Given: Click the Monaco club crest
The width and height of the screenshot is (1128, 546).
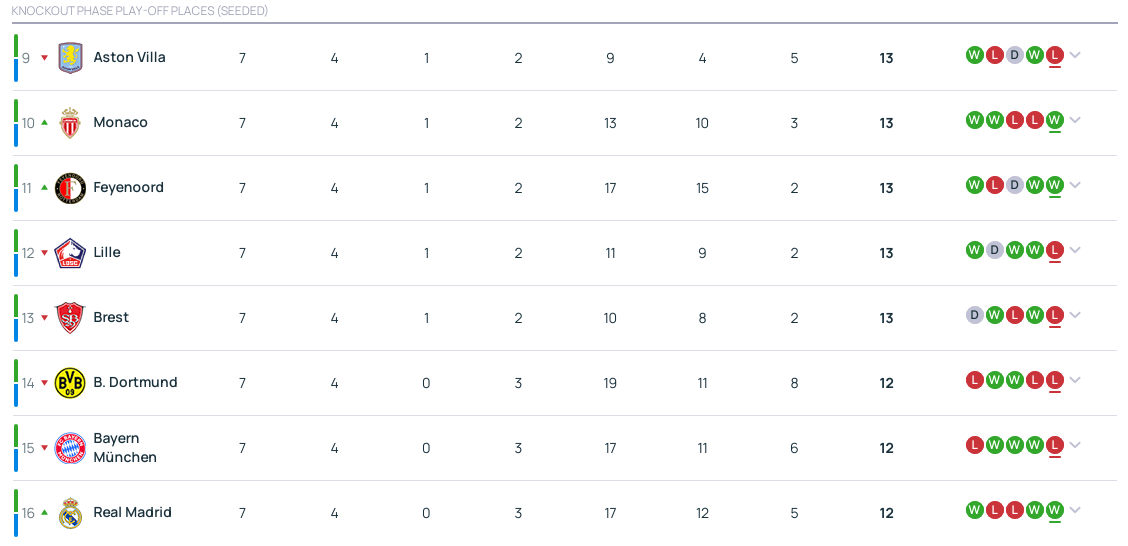Looking at the screenshot, I should pyautogui.click(x=70, y=123).
